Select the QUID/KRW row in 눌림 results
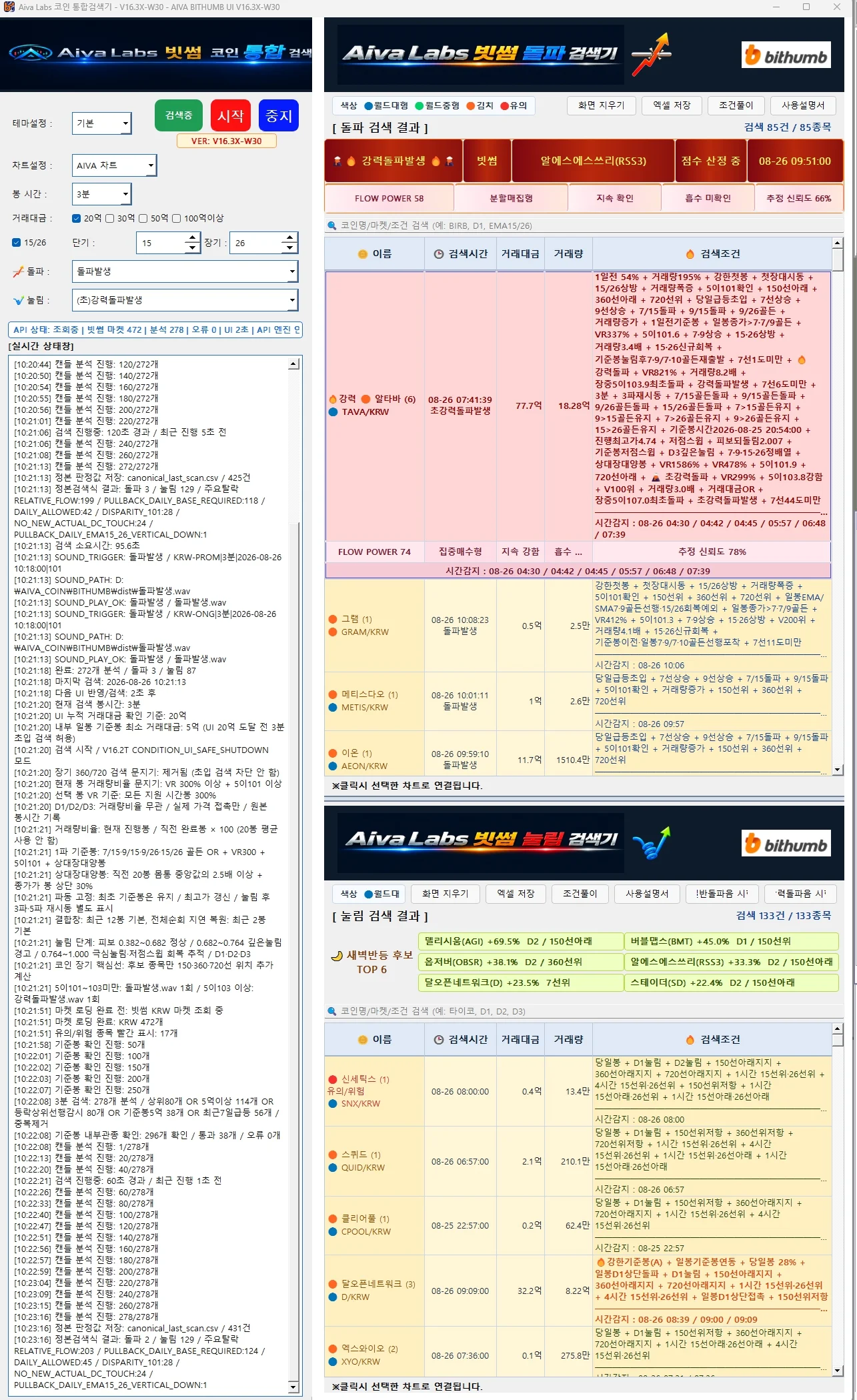 click(x=578, y=1161)
